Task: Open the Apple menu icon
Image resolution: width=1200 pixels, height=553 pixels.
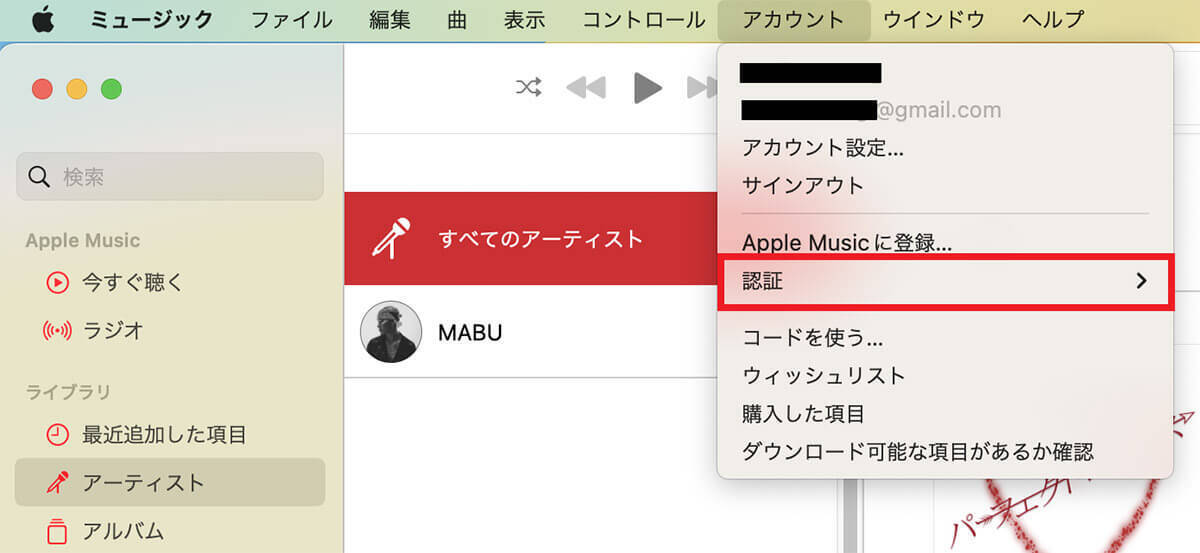Action: click(x=43, y=19)
